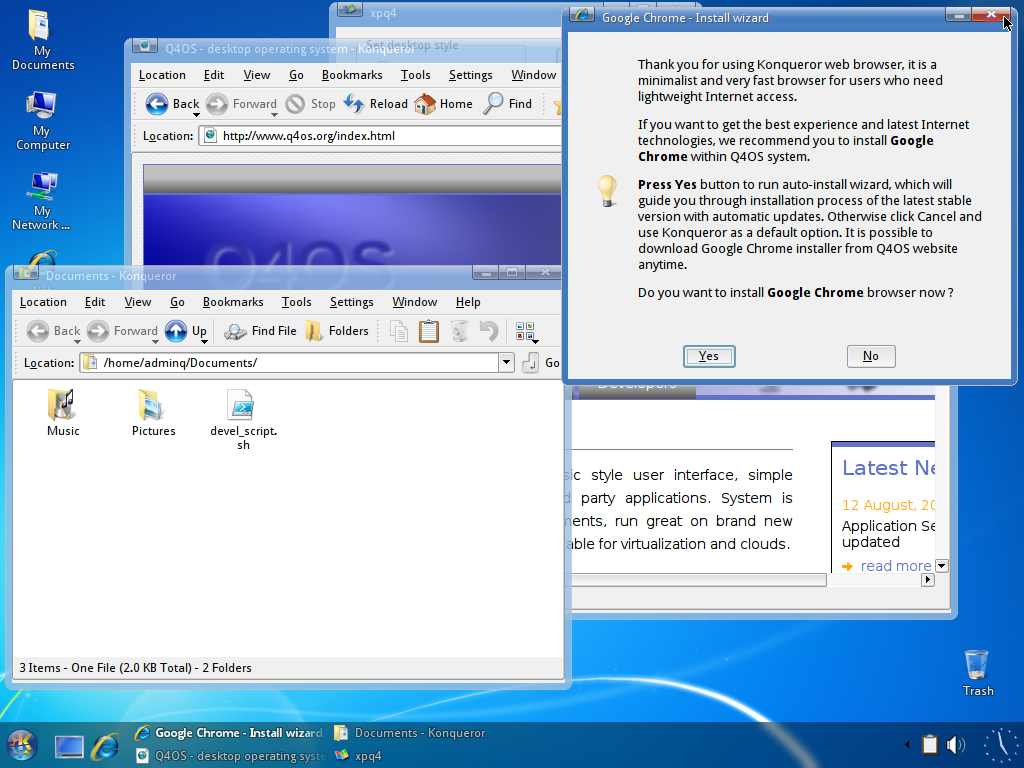Viewport: 1024px width, 768px height.
Task: Open Up button dropdown in Documents window
Action: click(x=204, y=342)
